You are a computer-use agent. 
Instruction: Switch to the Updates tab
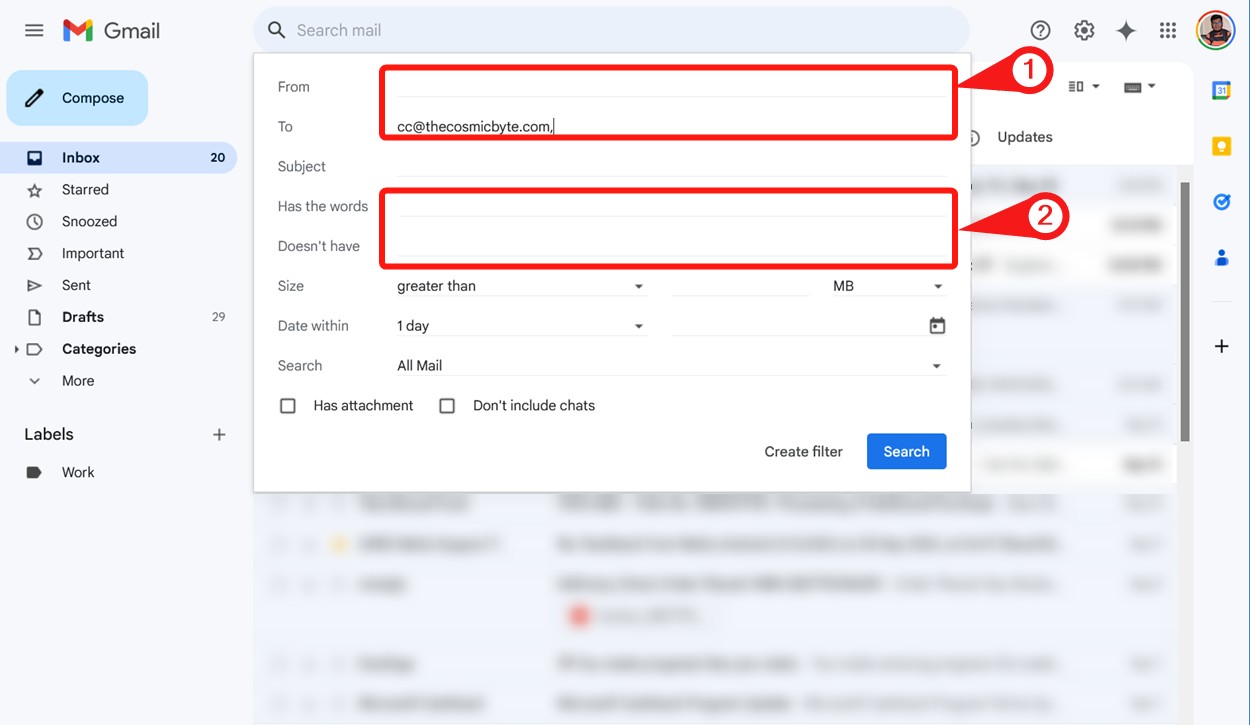[1026, 137]
